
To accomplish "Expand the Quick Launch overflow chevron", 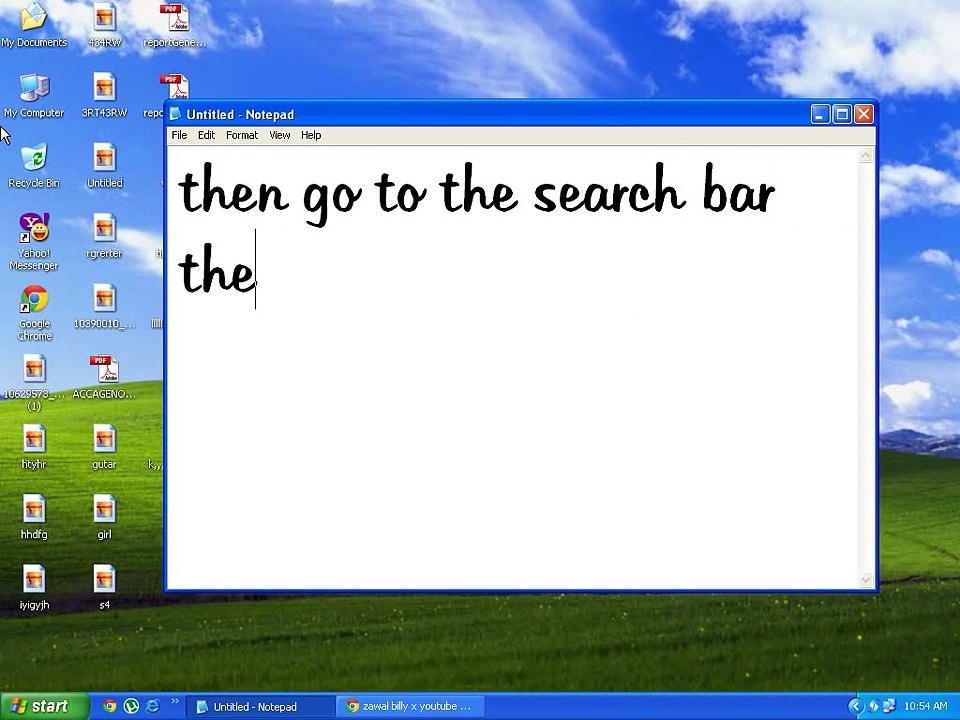I will [x=175, y=702].
